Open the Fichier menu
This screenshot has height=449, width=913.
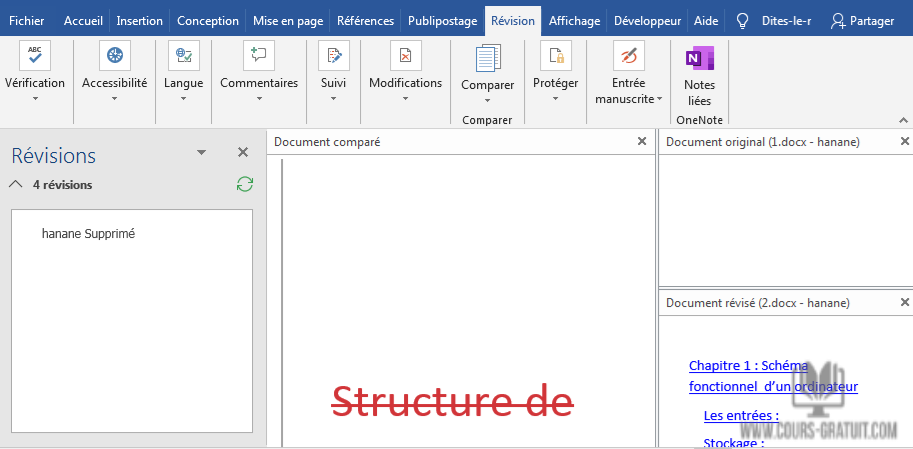pos(26,21)
